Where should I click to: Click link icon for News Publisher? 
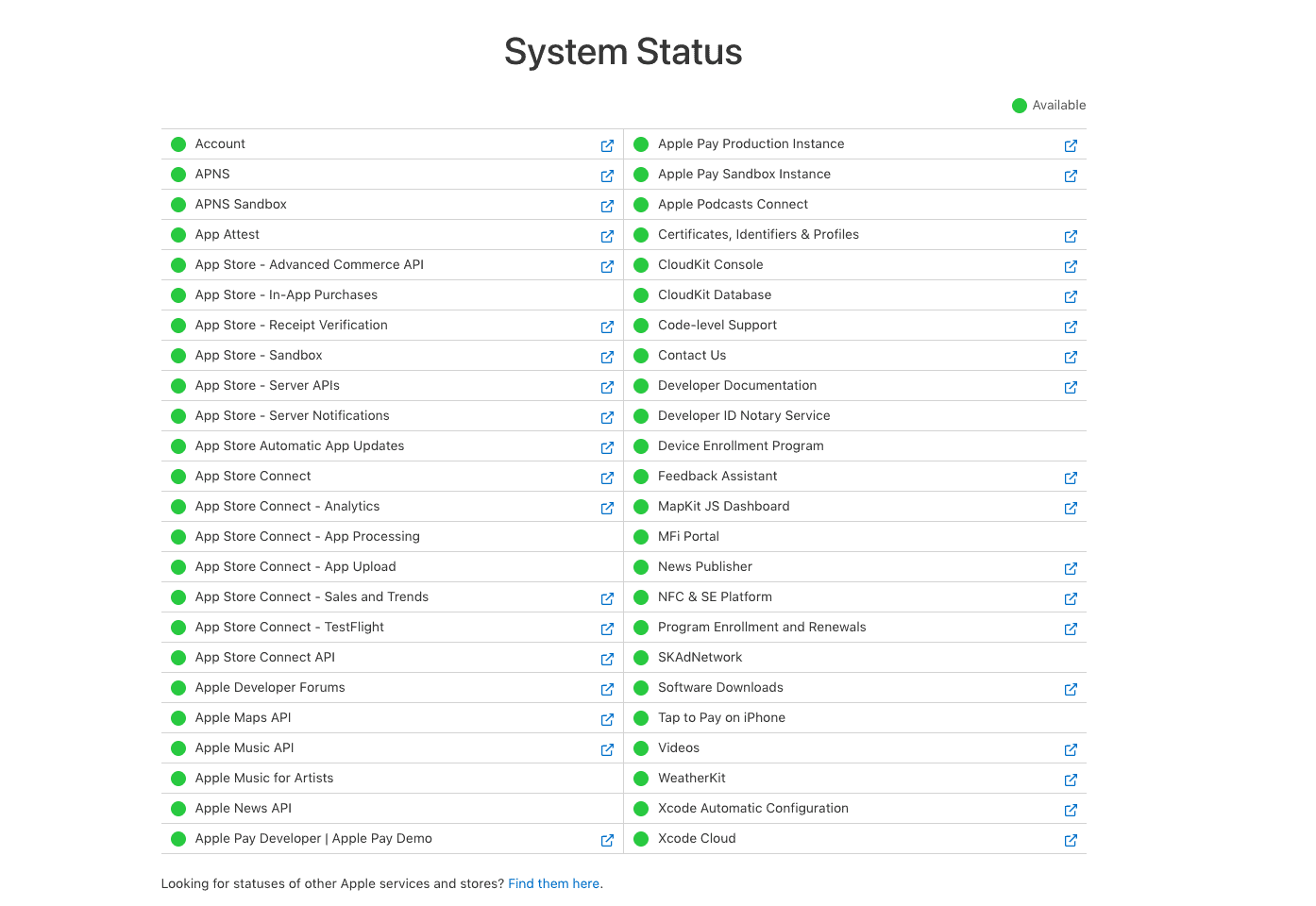[1071, 568]
